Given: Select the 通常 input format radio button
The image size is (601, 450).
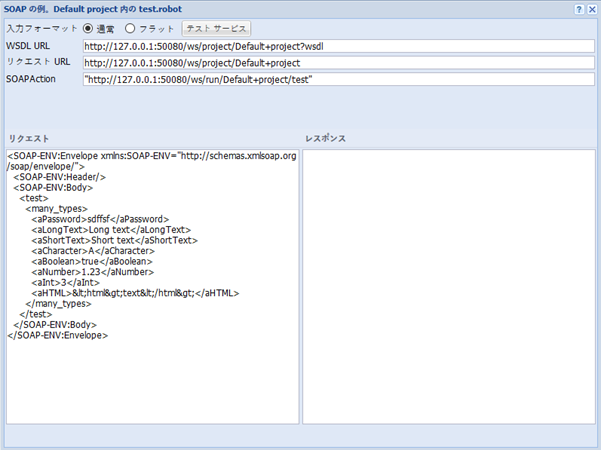Looking at the screenshot, I should pyautogui.click(x=88, y=28).
